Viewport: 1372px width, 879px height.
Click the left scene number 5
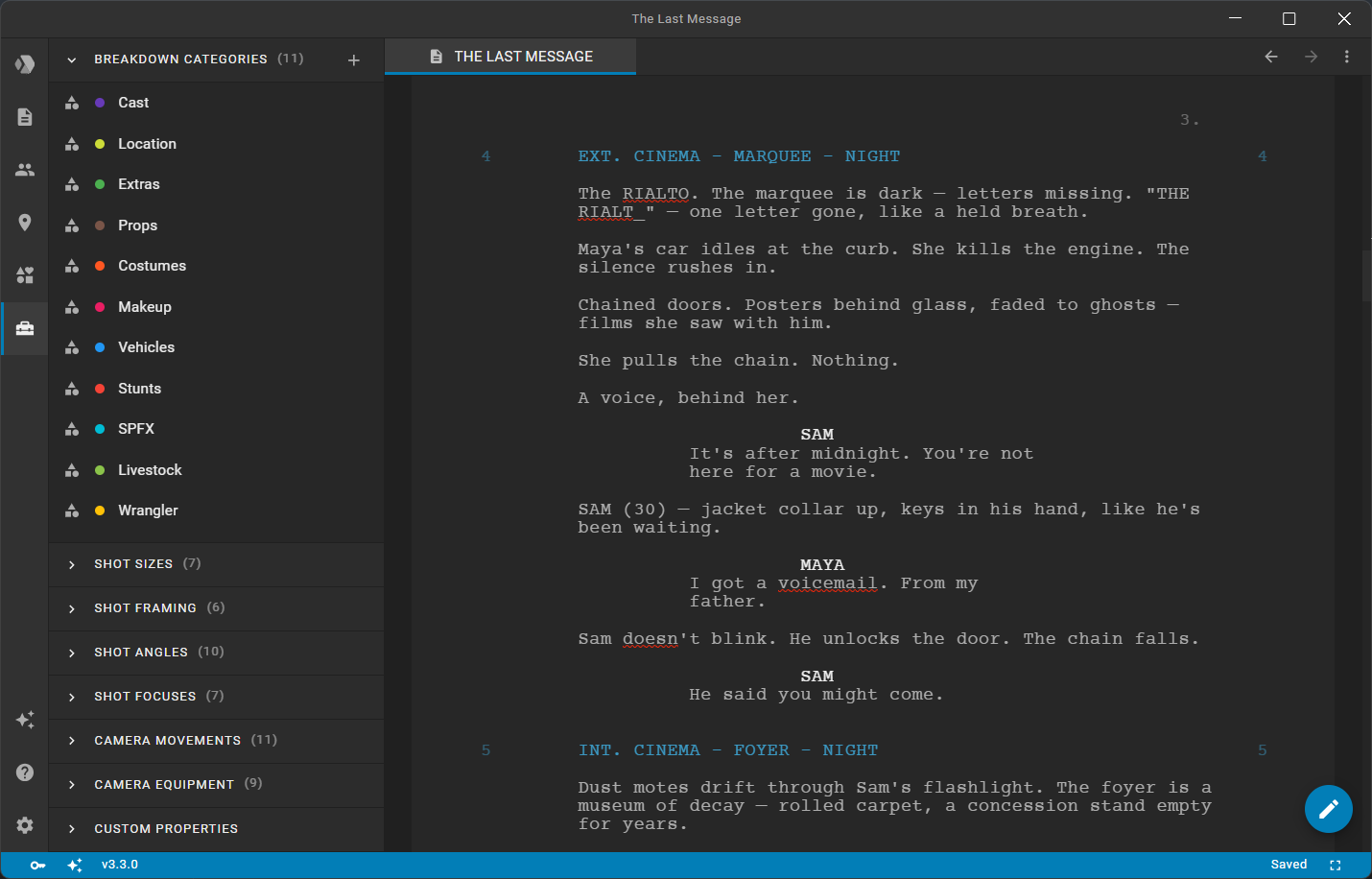(x=485, y=750)
